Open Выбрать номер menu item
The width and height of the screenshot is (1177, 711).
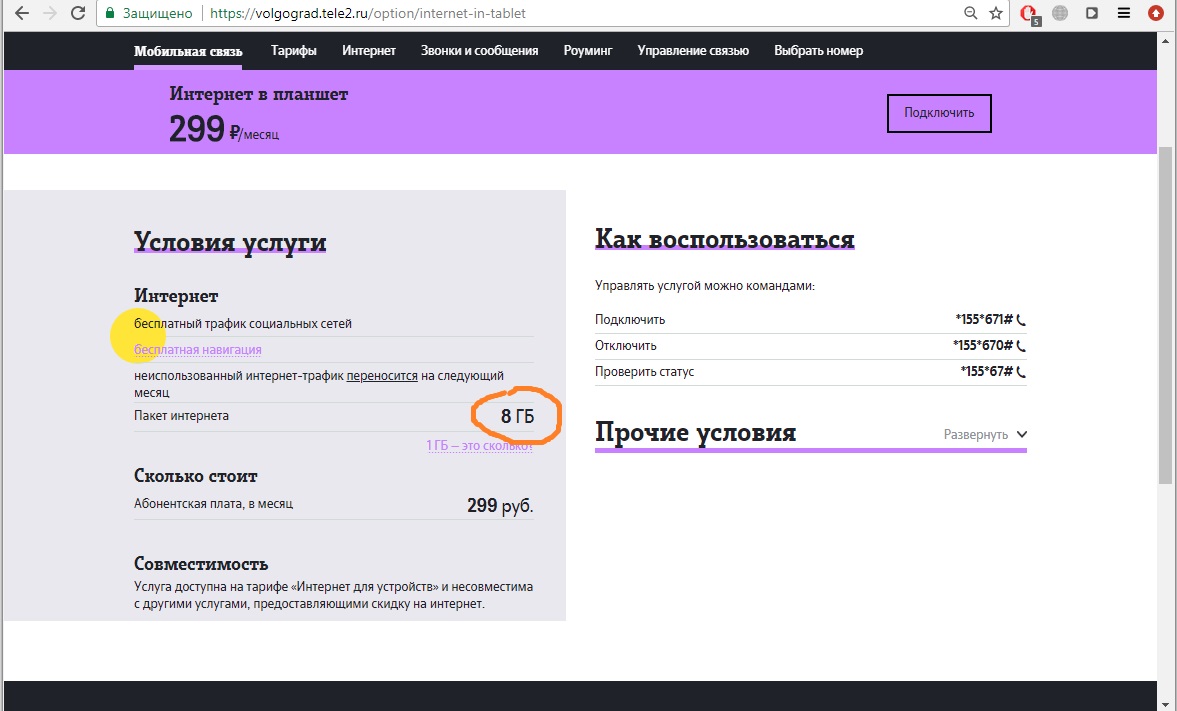(x=818, y=51)
